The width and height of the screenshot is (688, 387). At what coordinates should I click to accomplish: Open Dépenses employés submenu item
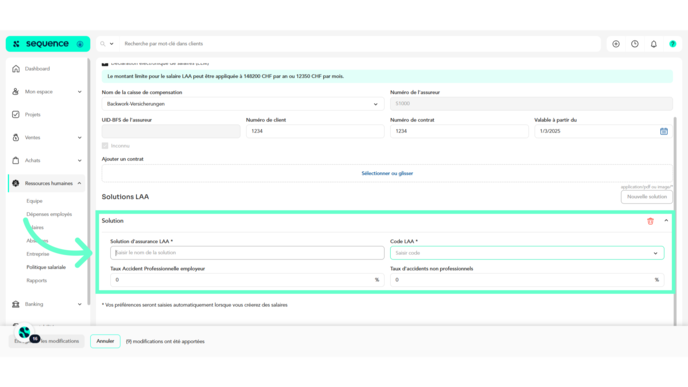click(49, 214)
